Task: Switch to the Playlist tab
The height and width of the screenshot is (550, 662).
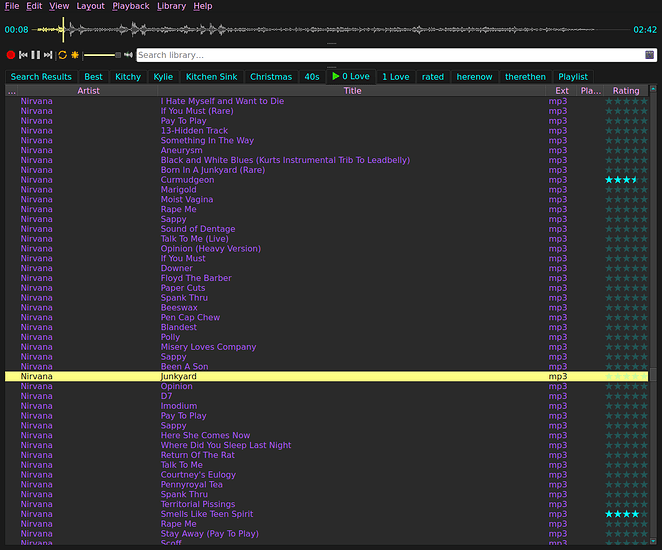Action: point(573,77)
